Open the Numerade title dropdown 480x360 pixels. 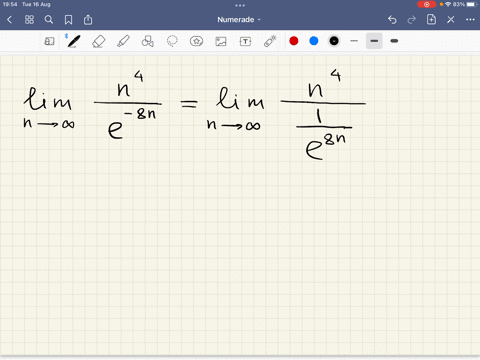[239, 20]
